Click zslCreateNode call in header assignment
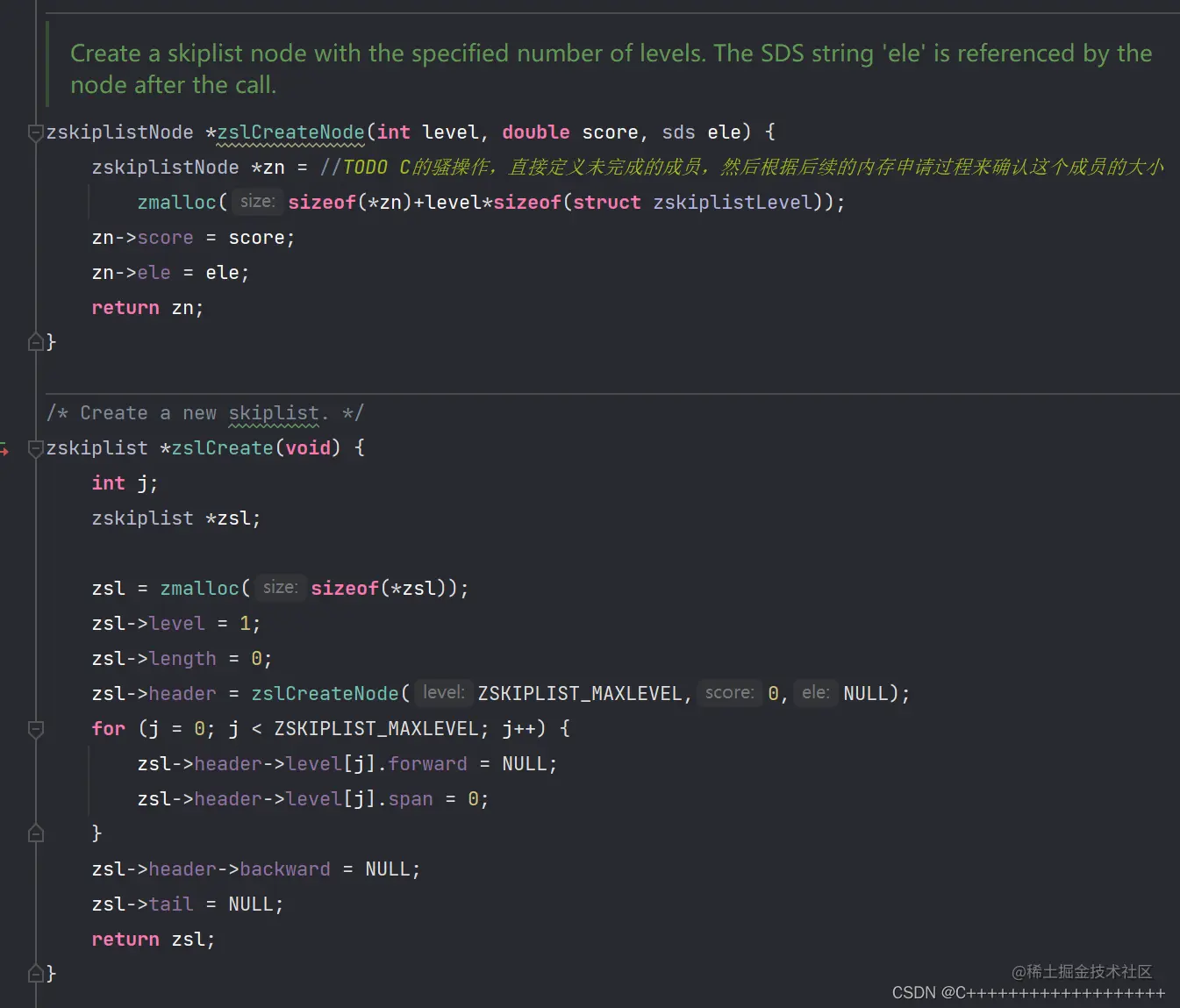The width and height of the screenshot is (1180, 1008). pos(325,694)
